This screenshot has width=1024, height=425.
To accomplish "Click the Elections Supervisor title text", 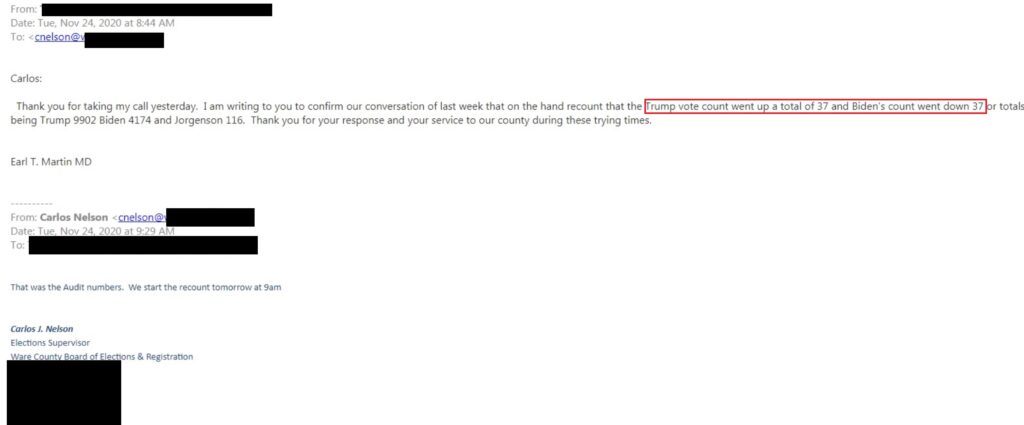I will [50, 343].
